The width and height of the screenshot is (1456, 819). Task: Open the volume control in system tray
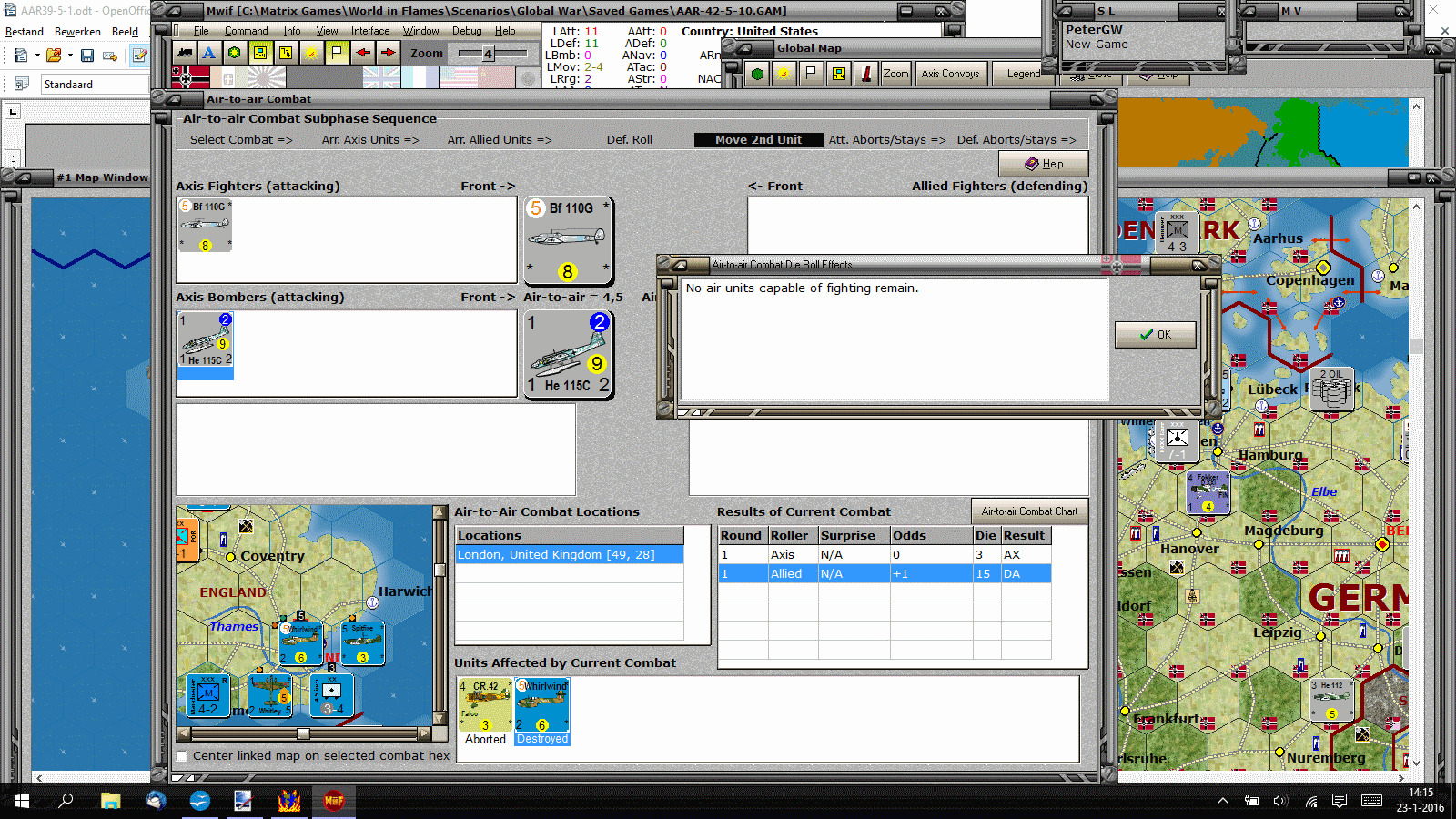coord(1280,801)
